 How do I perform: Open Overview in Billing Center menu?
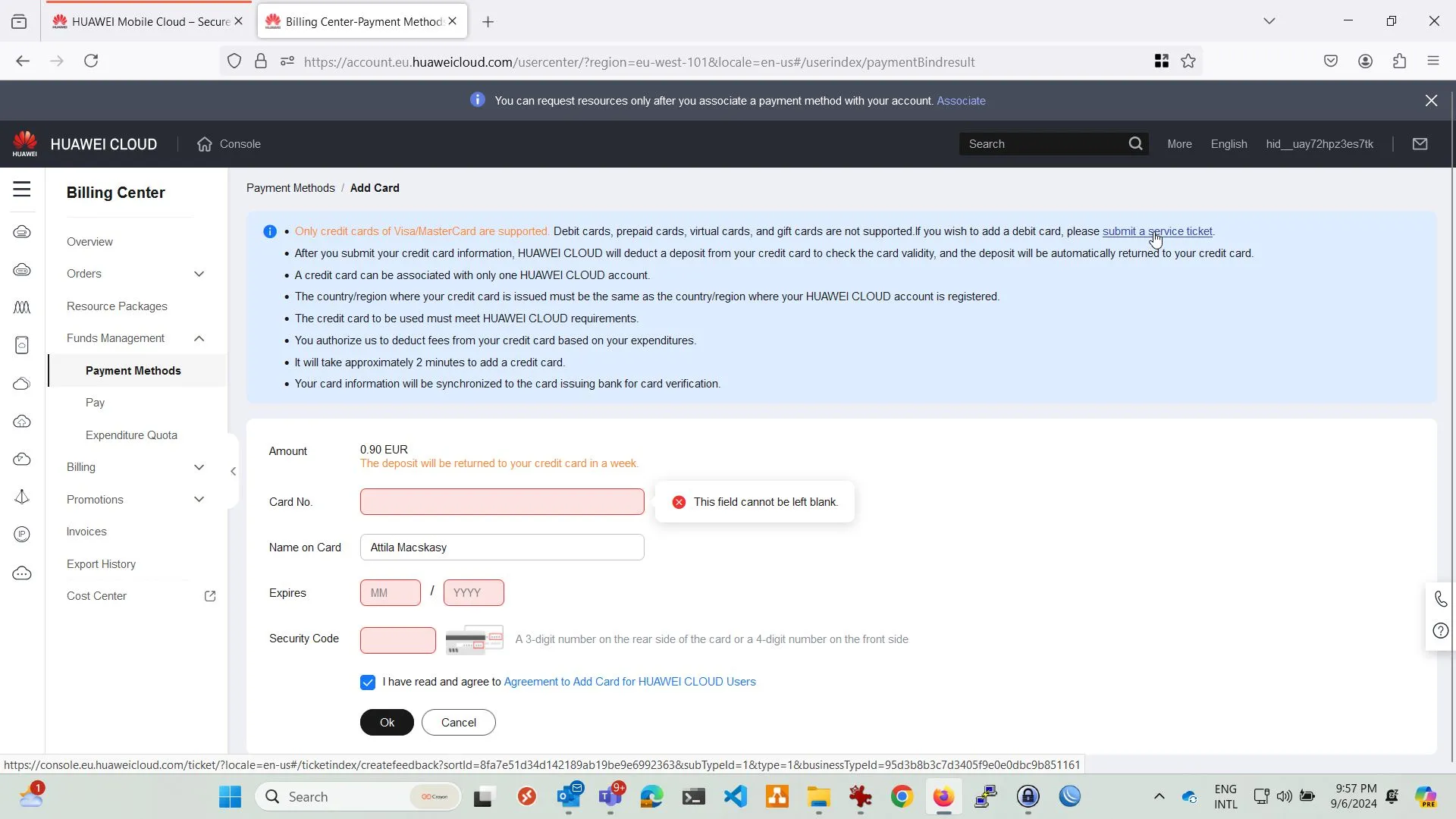[89, 242]
